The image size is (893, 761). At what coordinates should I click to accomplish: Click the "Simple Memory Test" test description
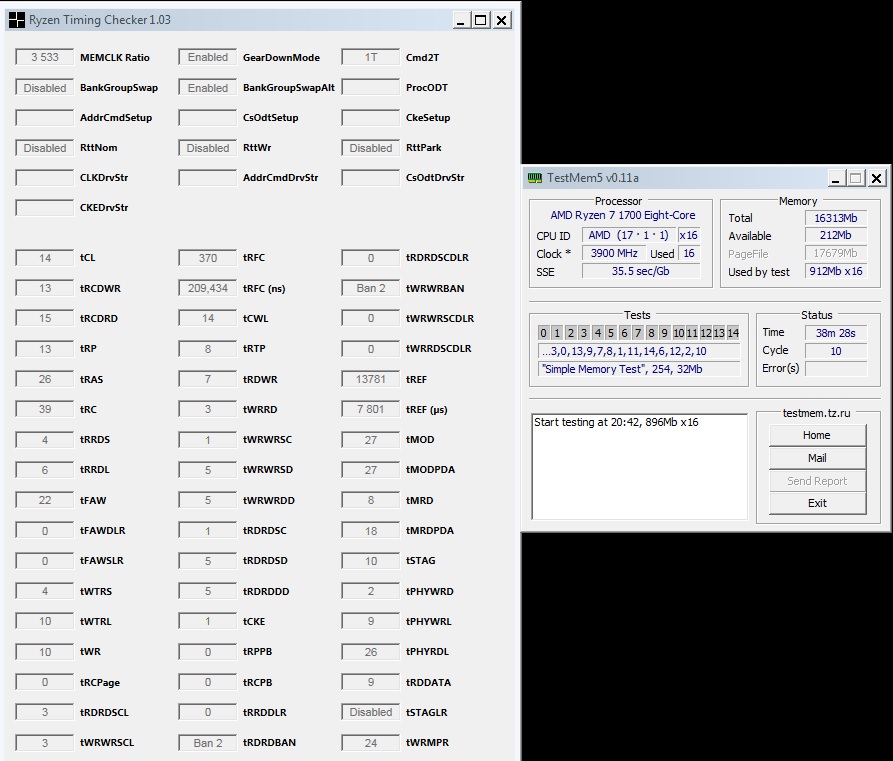[x=638, y=369]
